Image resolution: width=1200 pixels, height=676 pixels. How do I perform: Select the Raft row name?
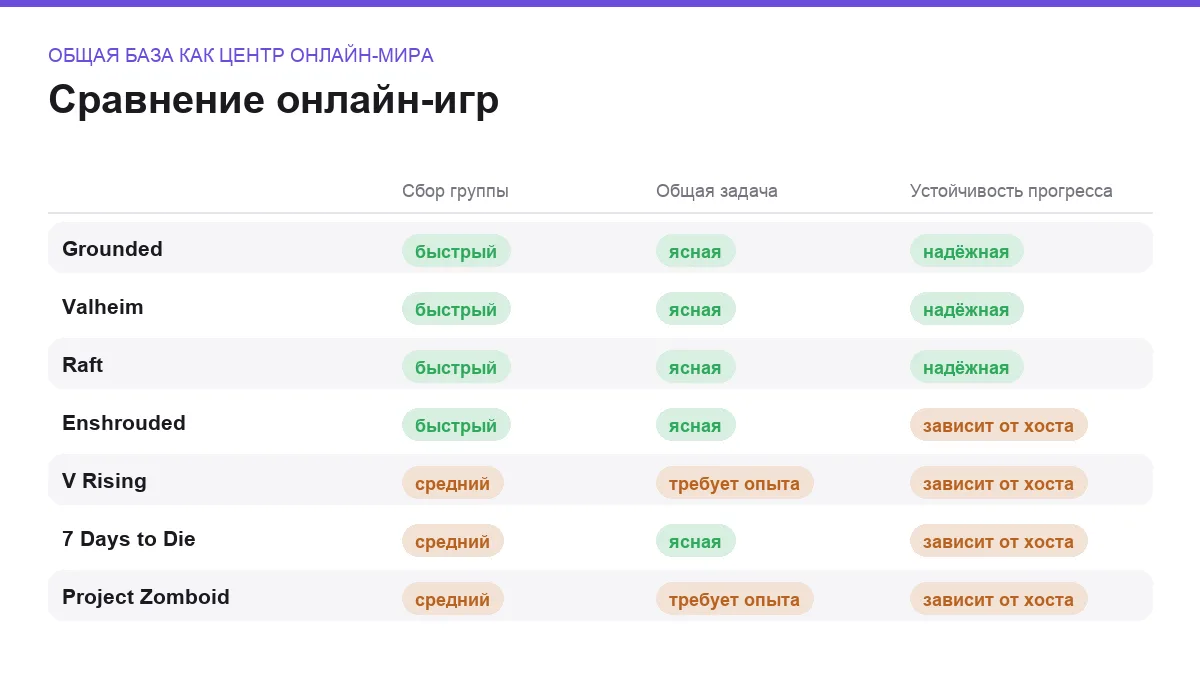[83, 365]
